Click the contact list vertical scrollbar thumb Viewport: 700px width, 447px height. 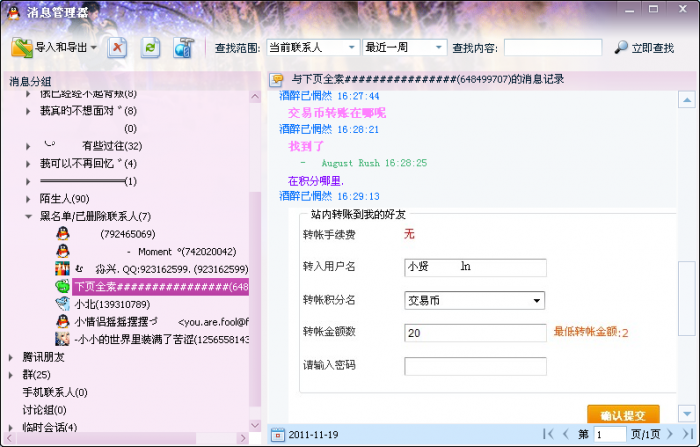(x=255, y=299)
